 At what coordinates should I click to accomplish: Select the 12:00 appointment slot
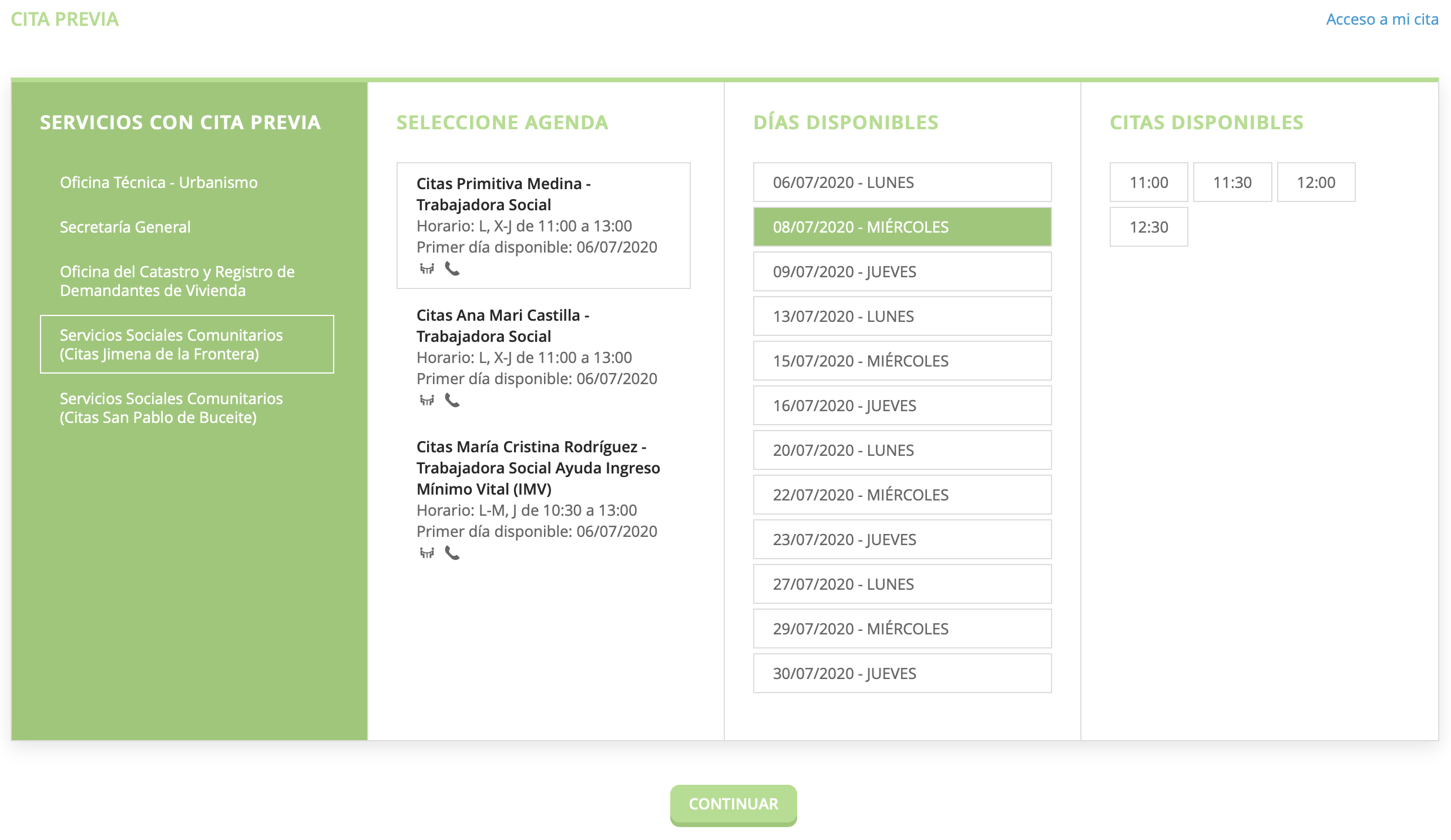click(x=1316, y=182)
